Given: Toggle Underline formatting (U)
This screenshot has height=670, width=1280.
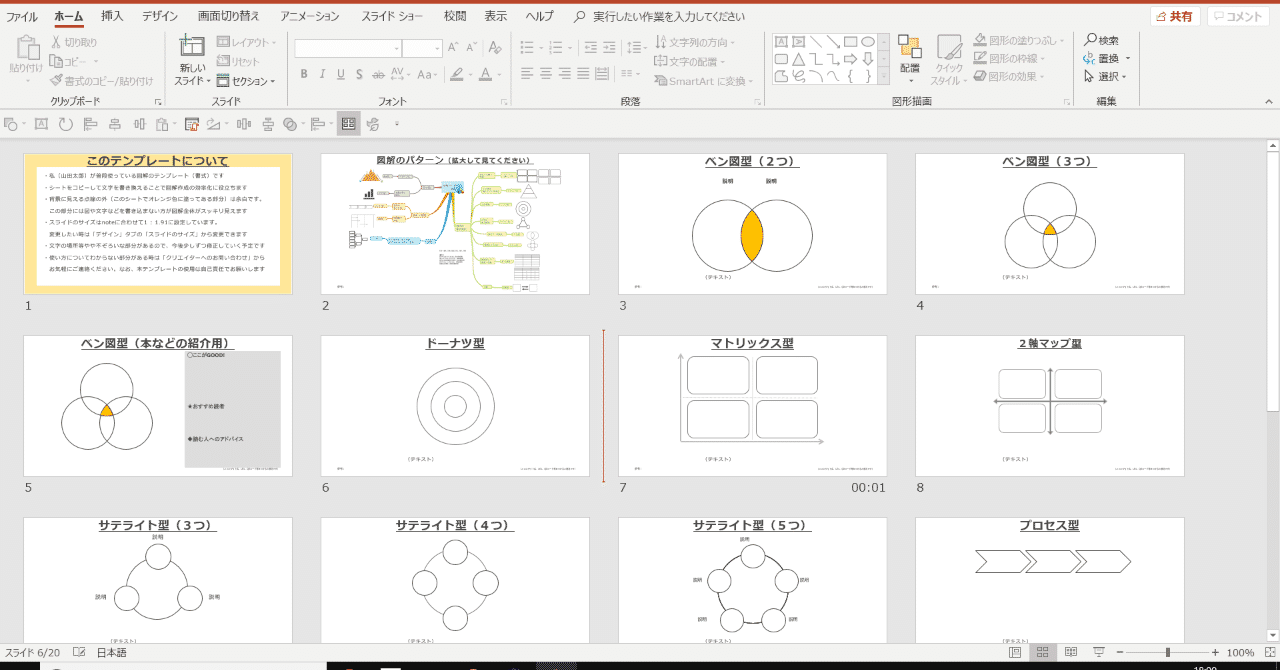Looking at the screenshot, I should point(341,74).
